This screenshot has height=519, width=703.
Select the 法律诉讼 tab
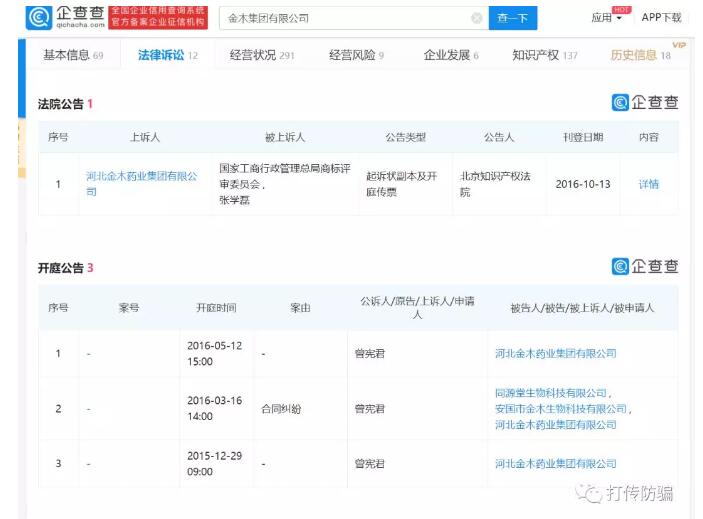(168, 55)
